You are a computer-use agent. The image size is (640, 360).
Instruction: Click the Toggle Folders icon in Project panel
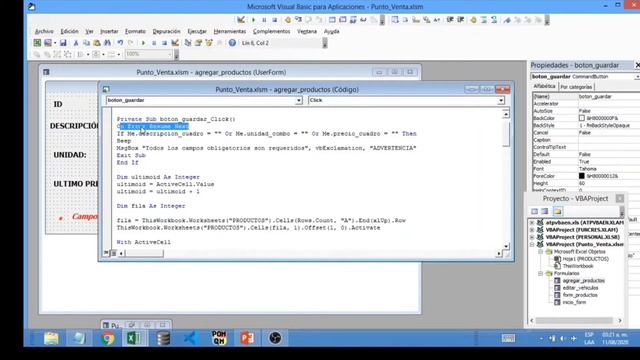click(x=558, y=211)
